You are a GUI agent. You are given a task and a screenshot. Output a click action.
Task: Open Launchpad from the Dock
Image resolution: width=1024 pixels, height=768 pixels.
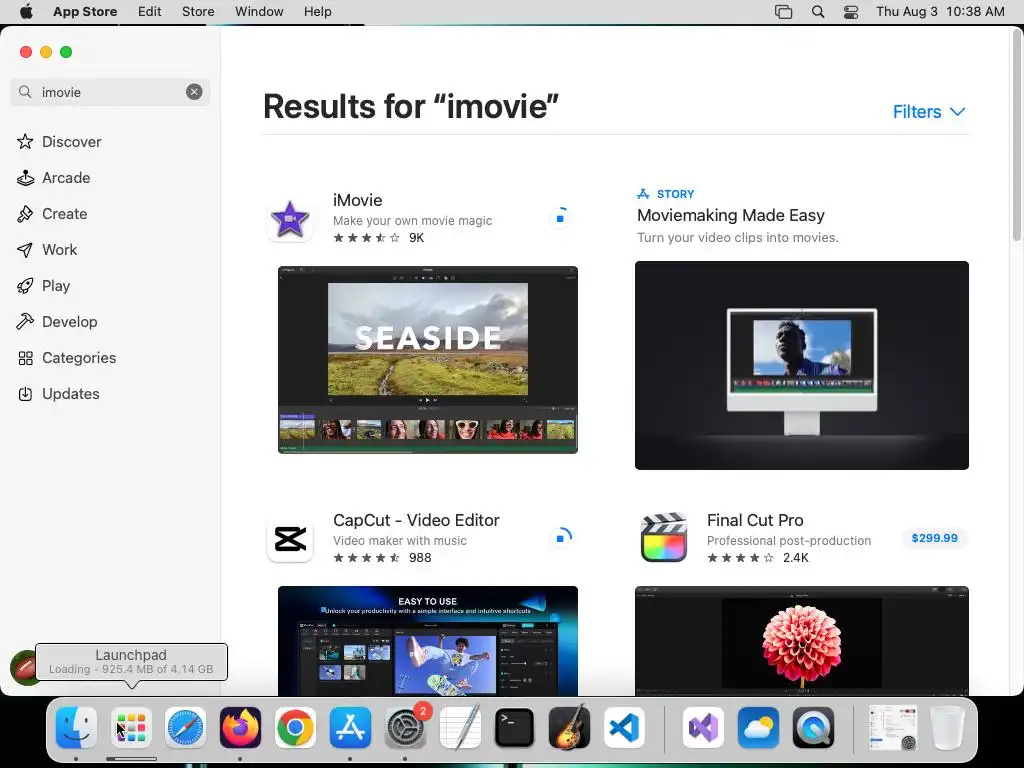click(131, 728)
